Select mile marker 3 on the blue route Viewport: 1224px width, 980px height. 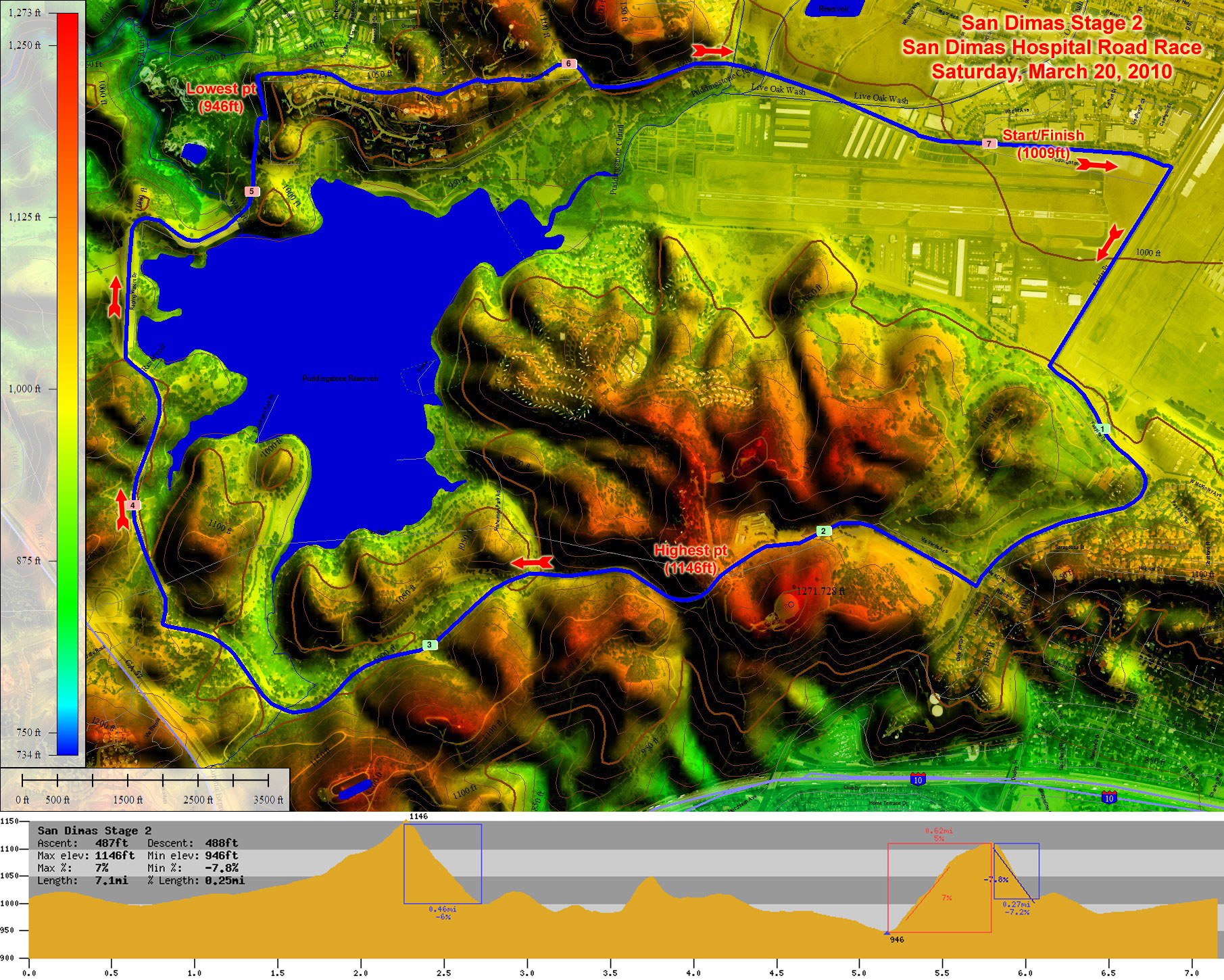pyautogui.click(x=429, y=645)
